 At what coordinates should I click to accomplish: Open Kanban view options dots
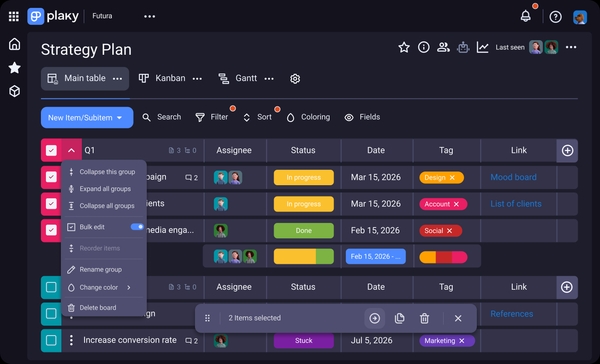coord(197,79)
